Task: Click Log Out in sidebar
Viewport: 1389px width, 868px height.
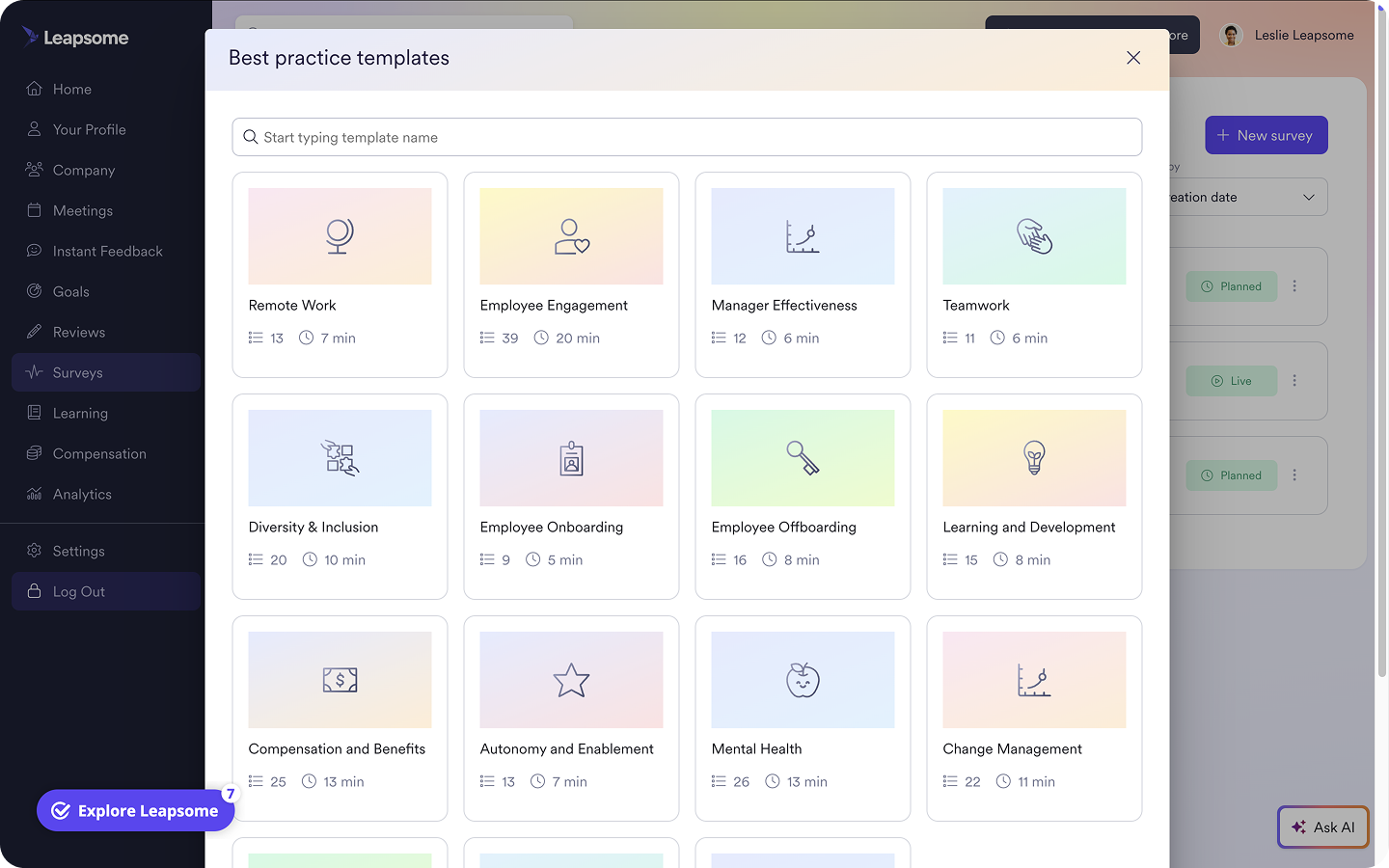Action: pyautogui.click(x=106, y=591)
